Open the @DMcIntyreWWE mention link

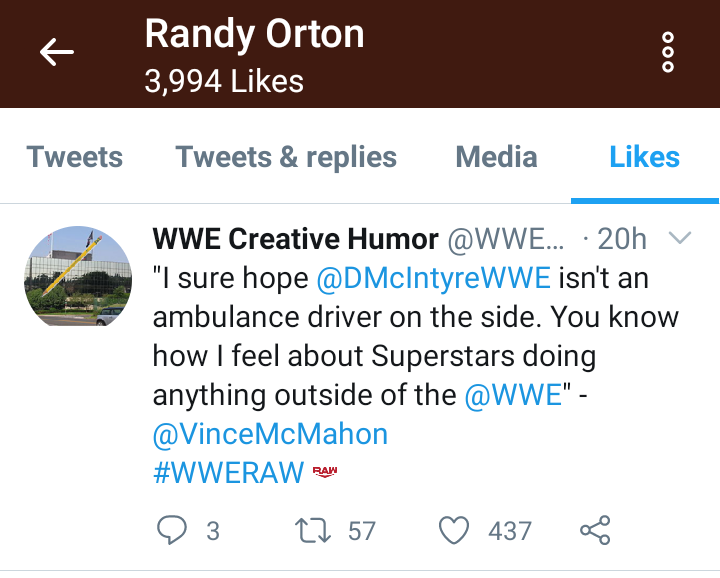click(x=432, y=280)
